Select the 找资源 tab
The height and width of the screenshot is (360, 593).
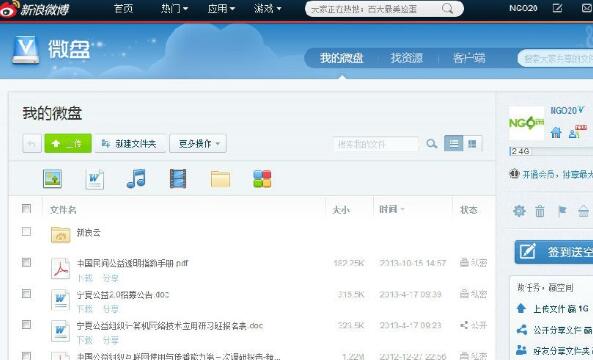407,58
